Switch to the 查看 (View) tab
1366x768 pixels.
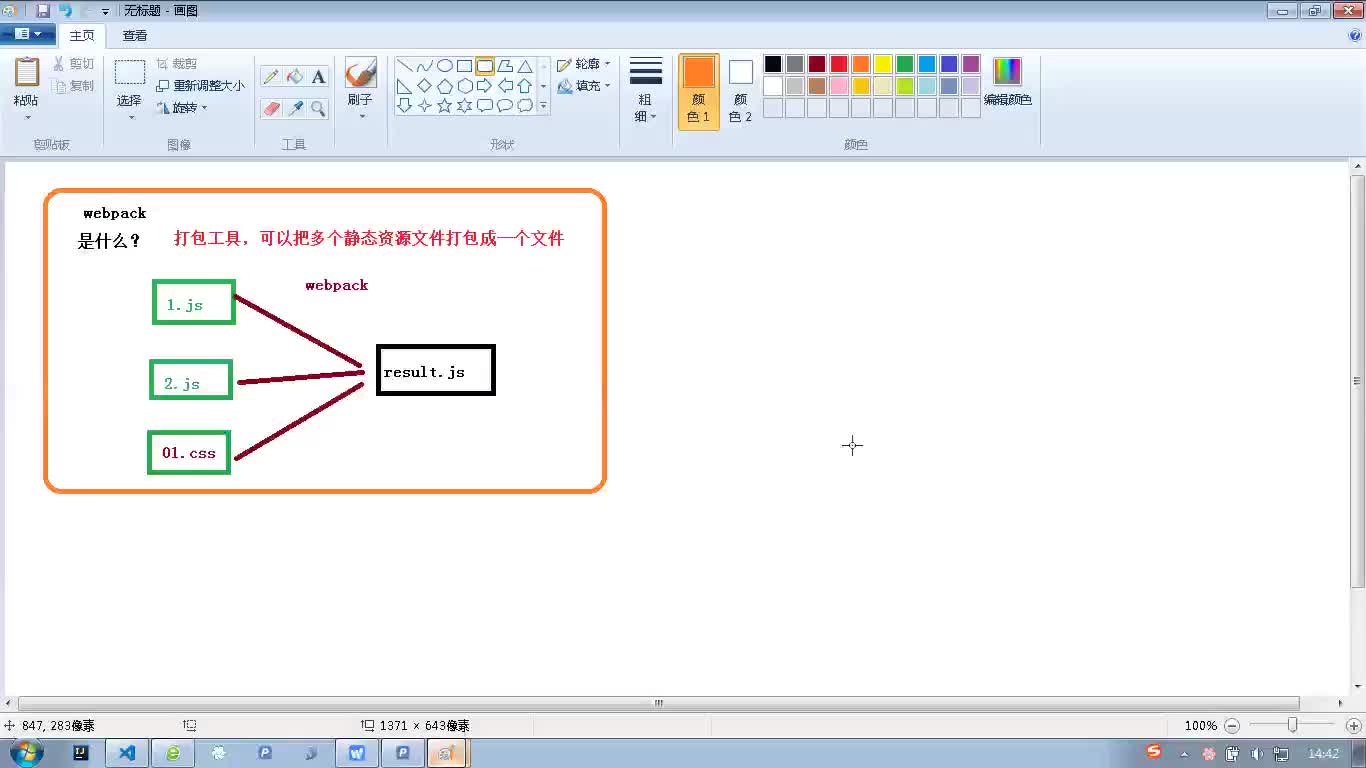135,36
